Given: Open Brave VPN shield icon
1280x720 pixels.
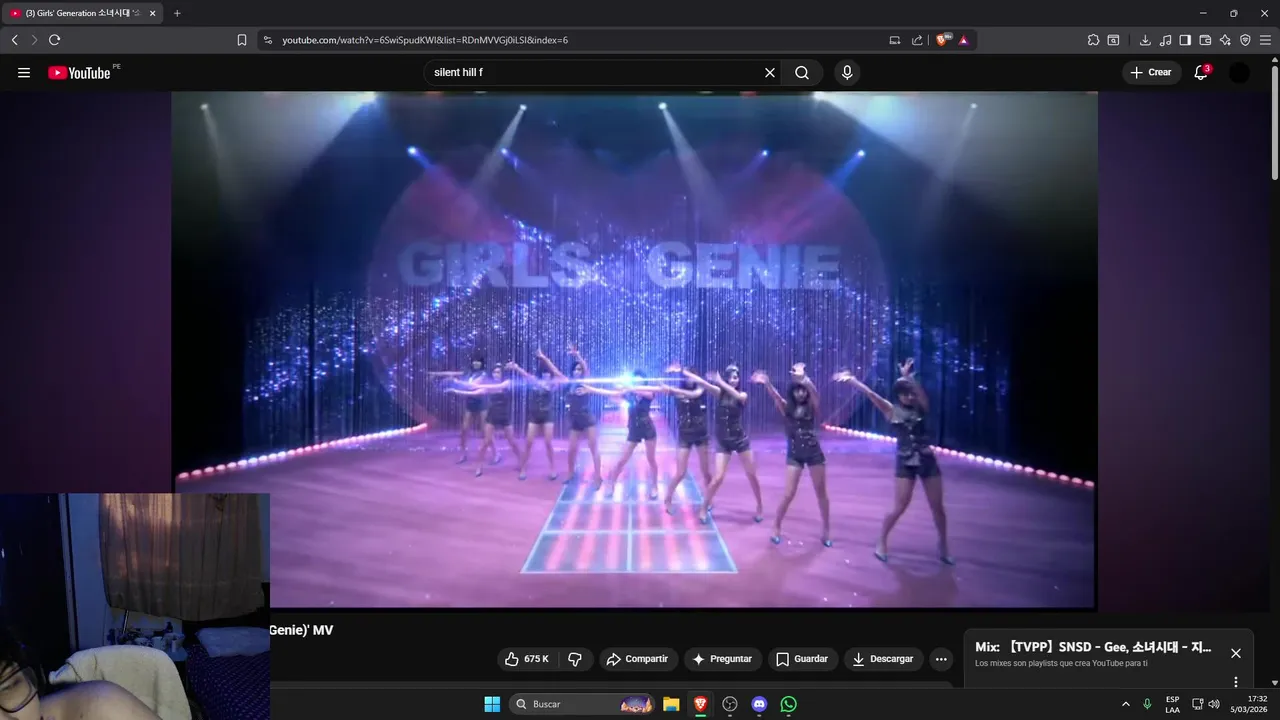Looking at the screenshot, I should click(x=1245, y=40).
